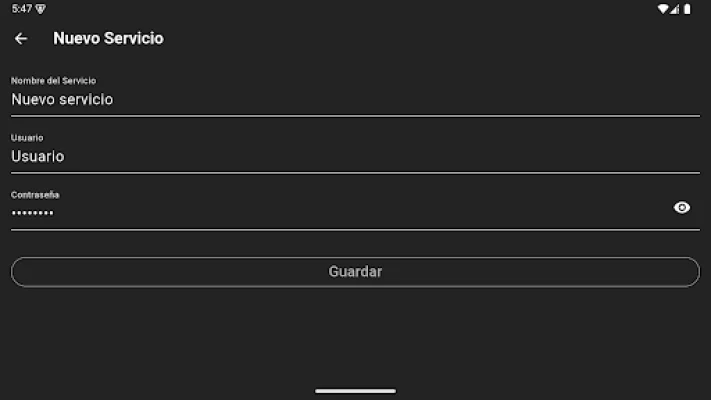Tap the notification icon beside the clock
The width and height of the screenshot is (711, 400).
(x=40, y=9)
